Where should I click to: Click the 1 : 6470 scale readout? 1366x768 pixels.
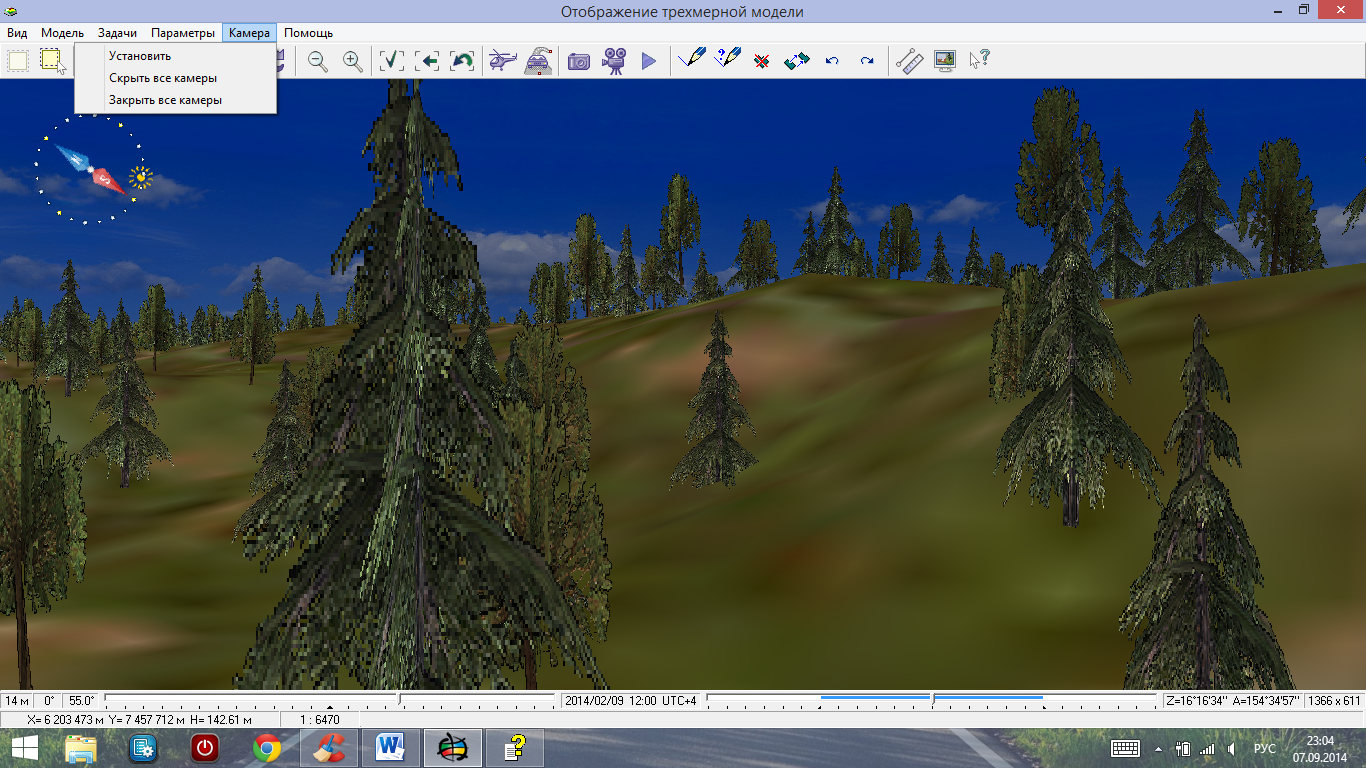coord(320,719)
